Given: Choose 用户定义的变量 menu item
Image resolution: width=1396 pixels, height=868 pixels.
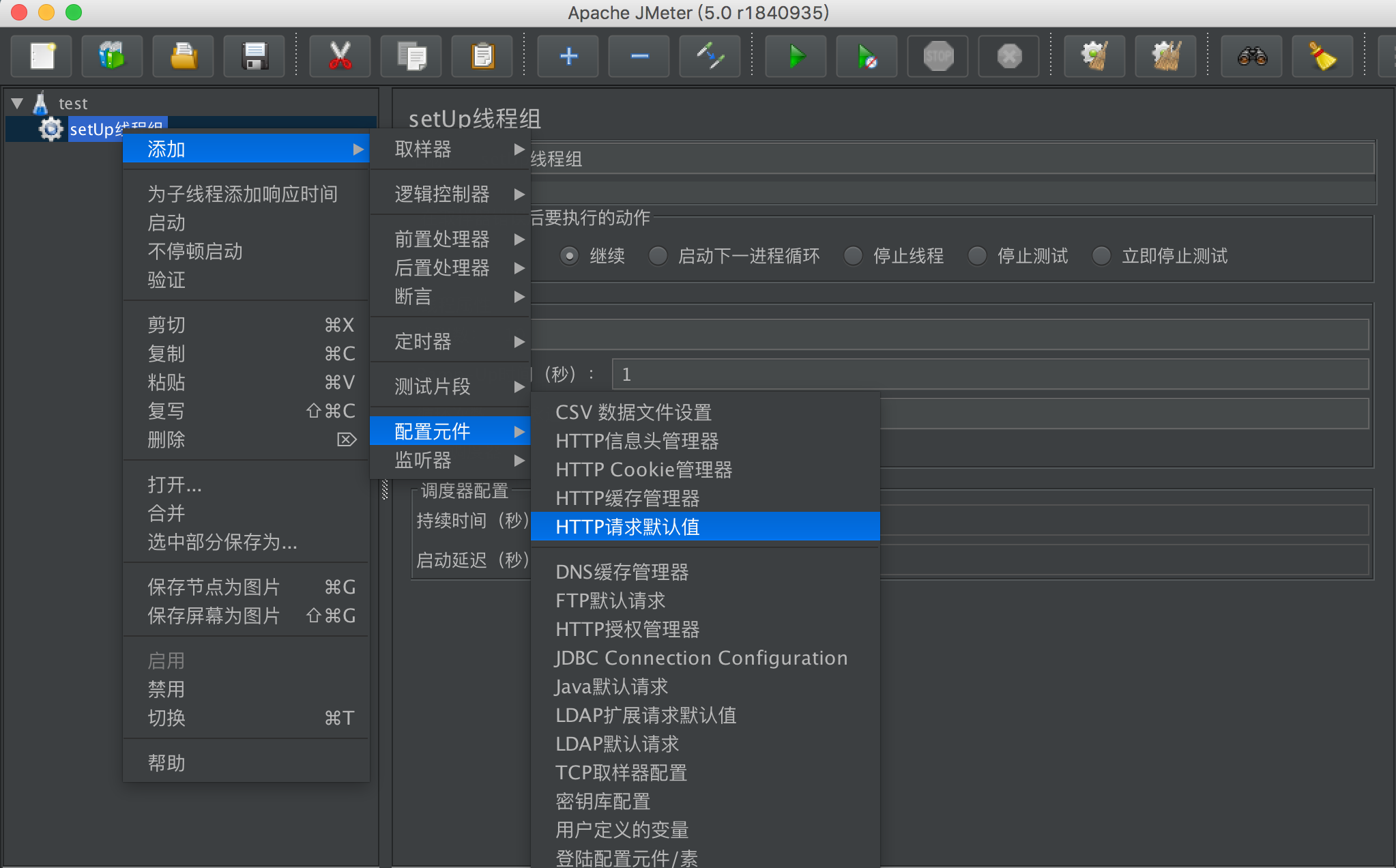Looking at the screenshot, I should (706, 830).
